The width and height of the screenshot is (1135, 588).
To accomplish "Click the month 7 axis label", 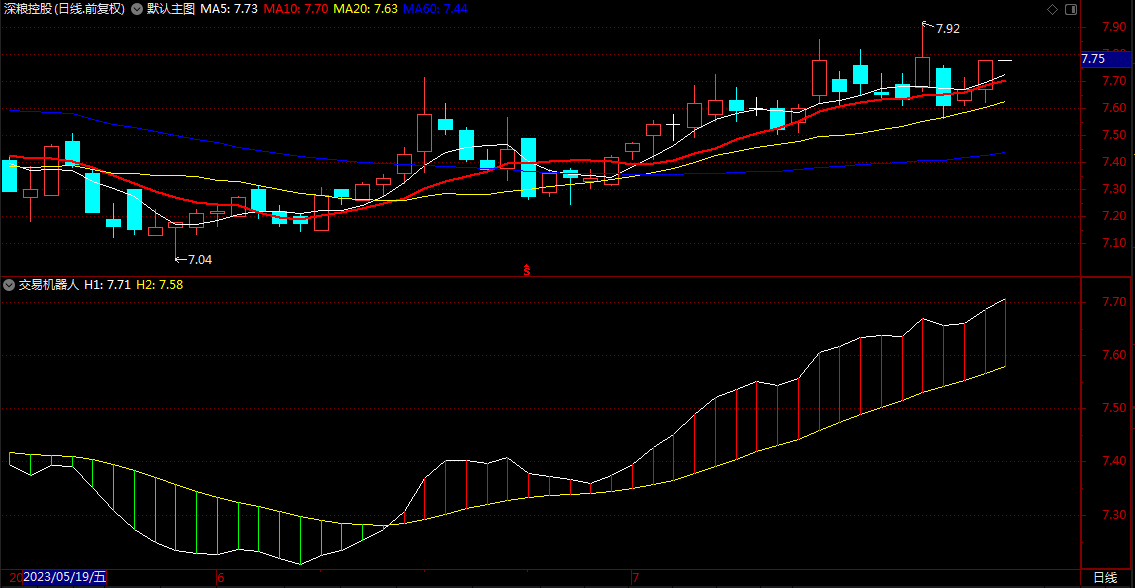I will [636, 578].
